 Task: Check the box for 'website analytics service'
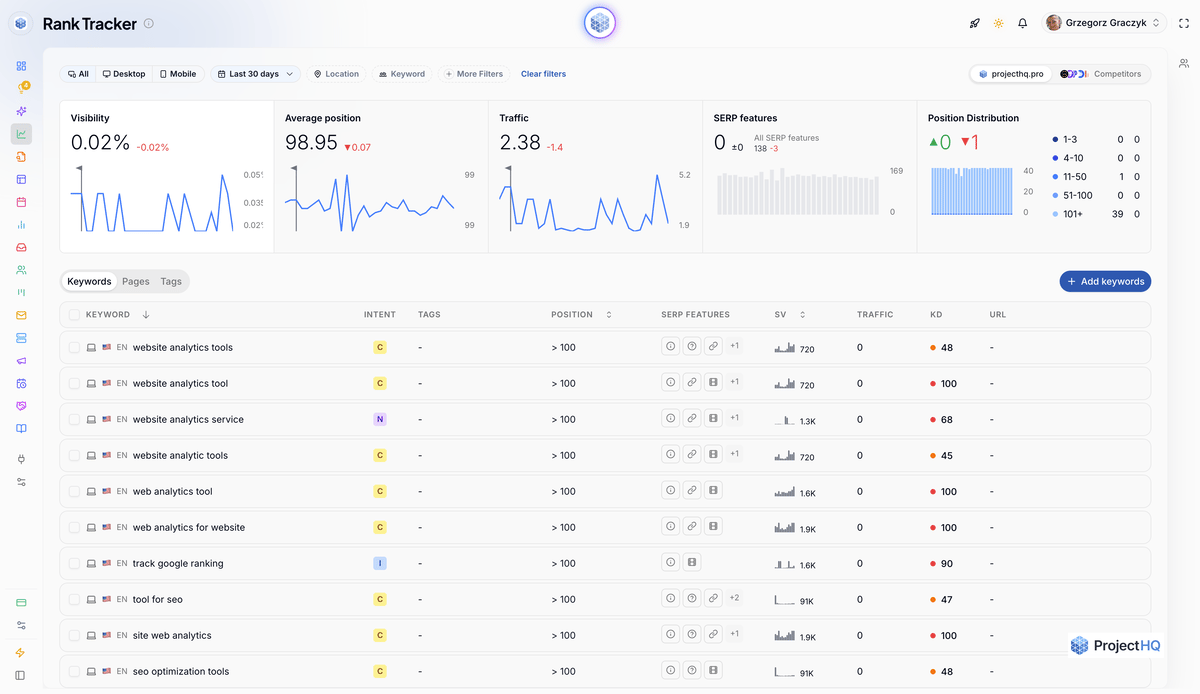click(x=74, y=420)
